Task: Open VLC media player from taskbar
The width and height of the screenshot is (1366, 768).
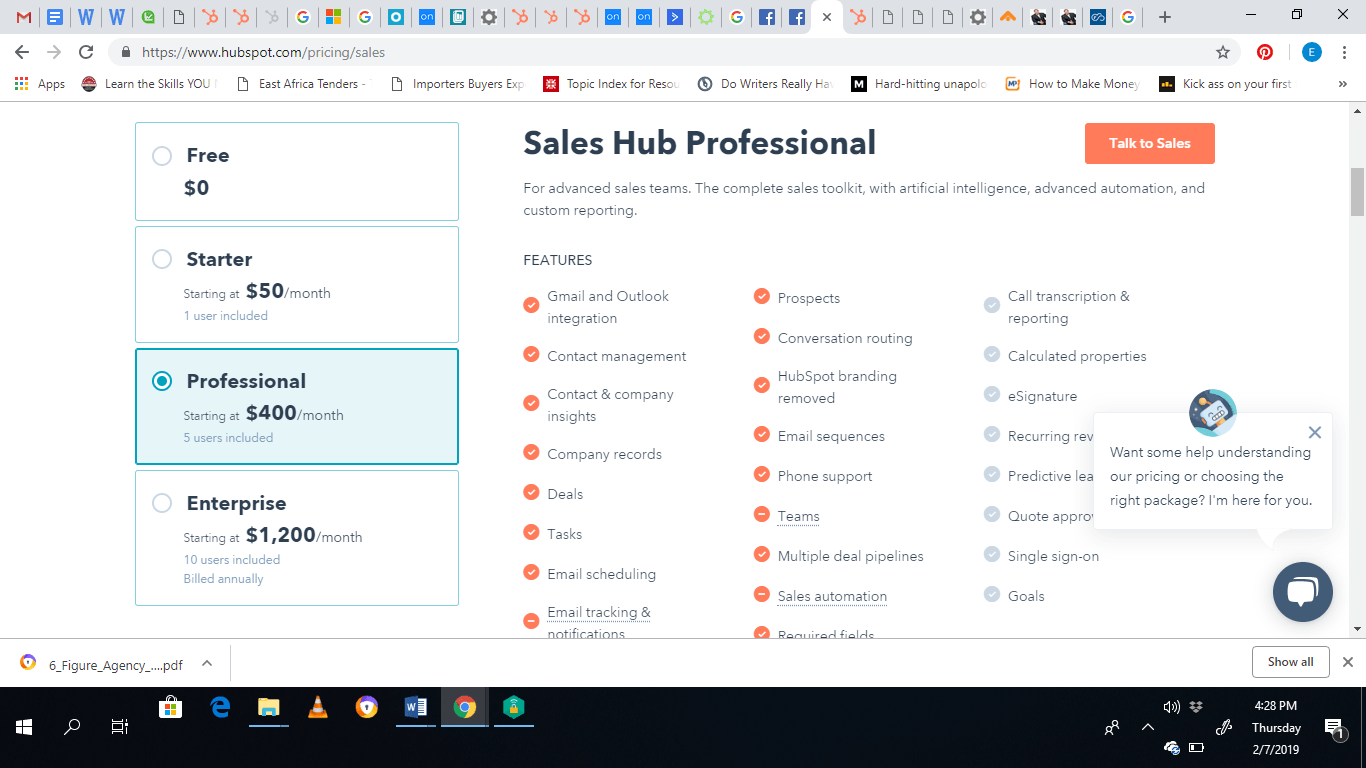Action: click(318, 708)
